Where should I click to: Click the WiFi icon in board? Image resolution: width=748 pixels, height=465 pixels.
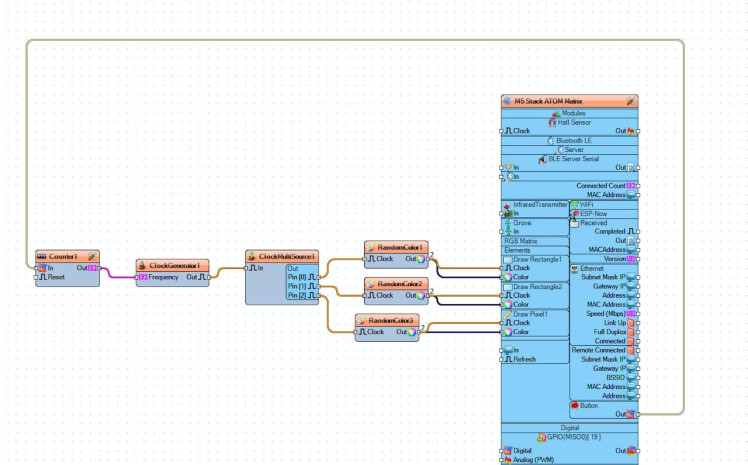(574, 204)
